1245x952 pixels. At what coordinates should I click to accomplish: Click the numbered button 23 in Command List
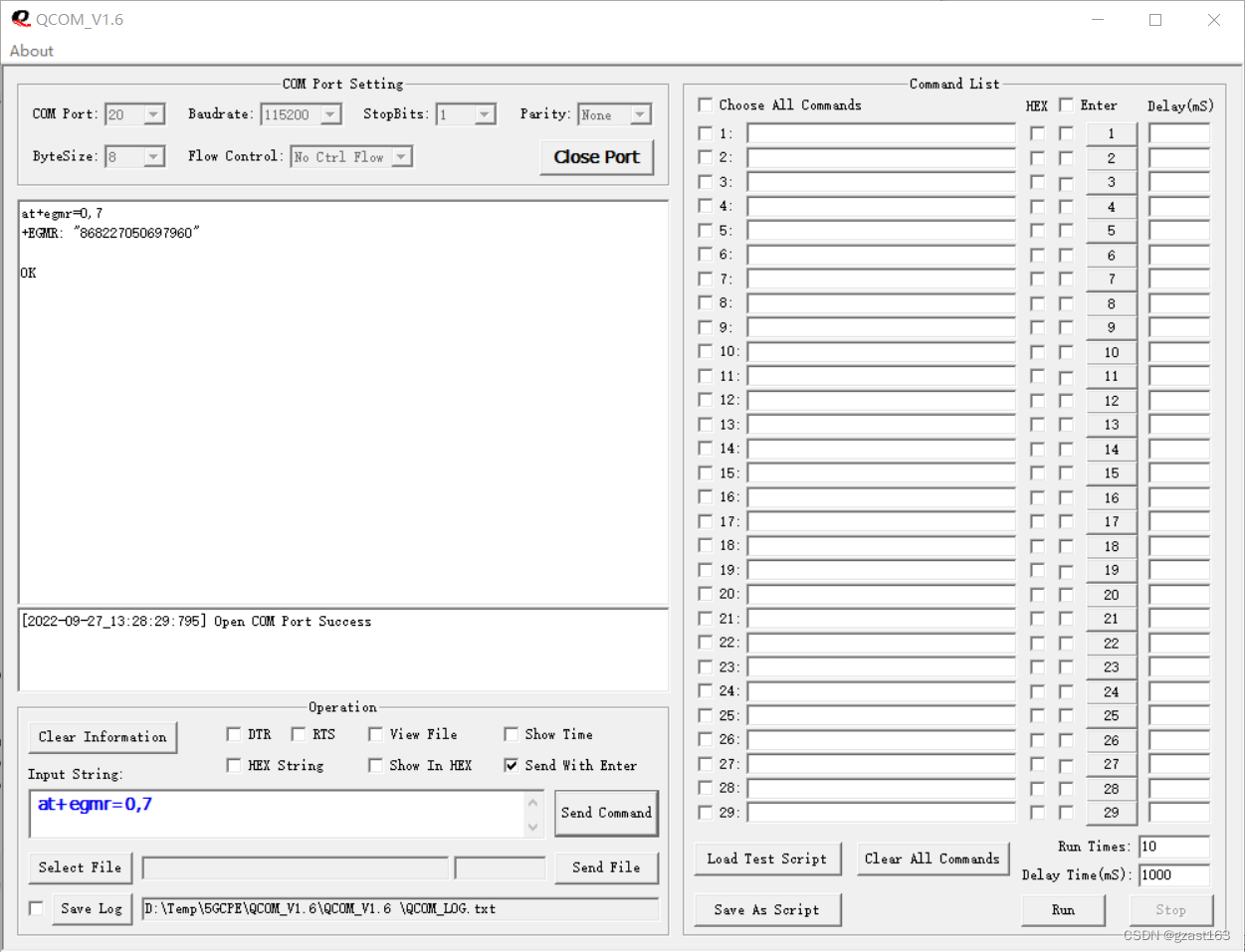point(1112,667)
